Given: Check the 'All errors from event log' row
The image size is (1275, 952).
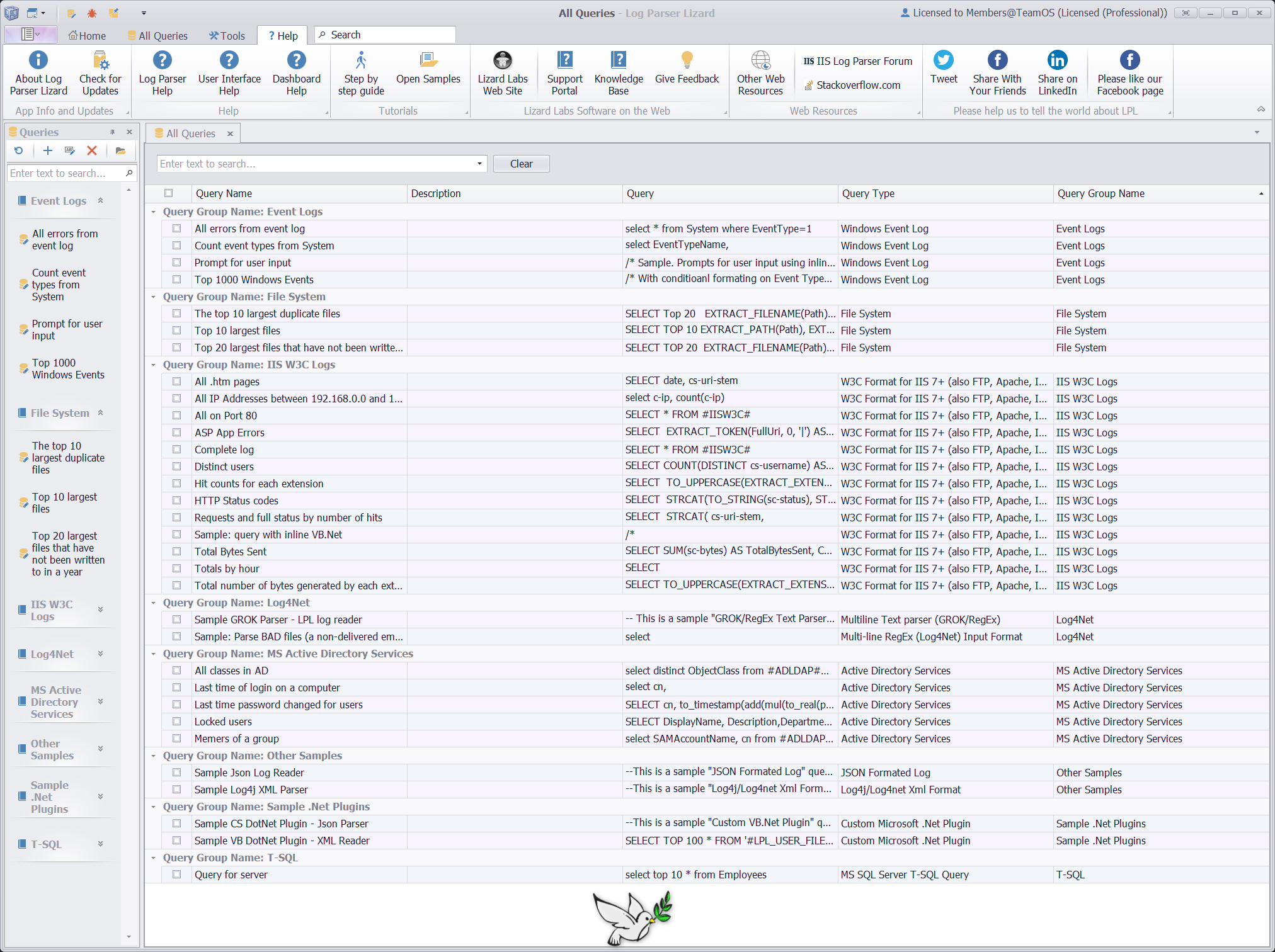Looking at the screenshot, I should (177, 229).
